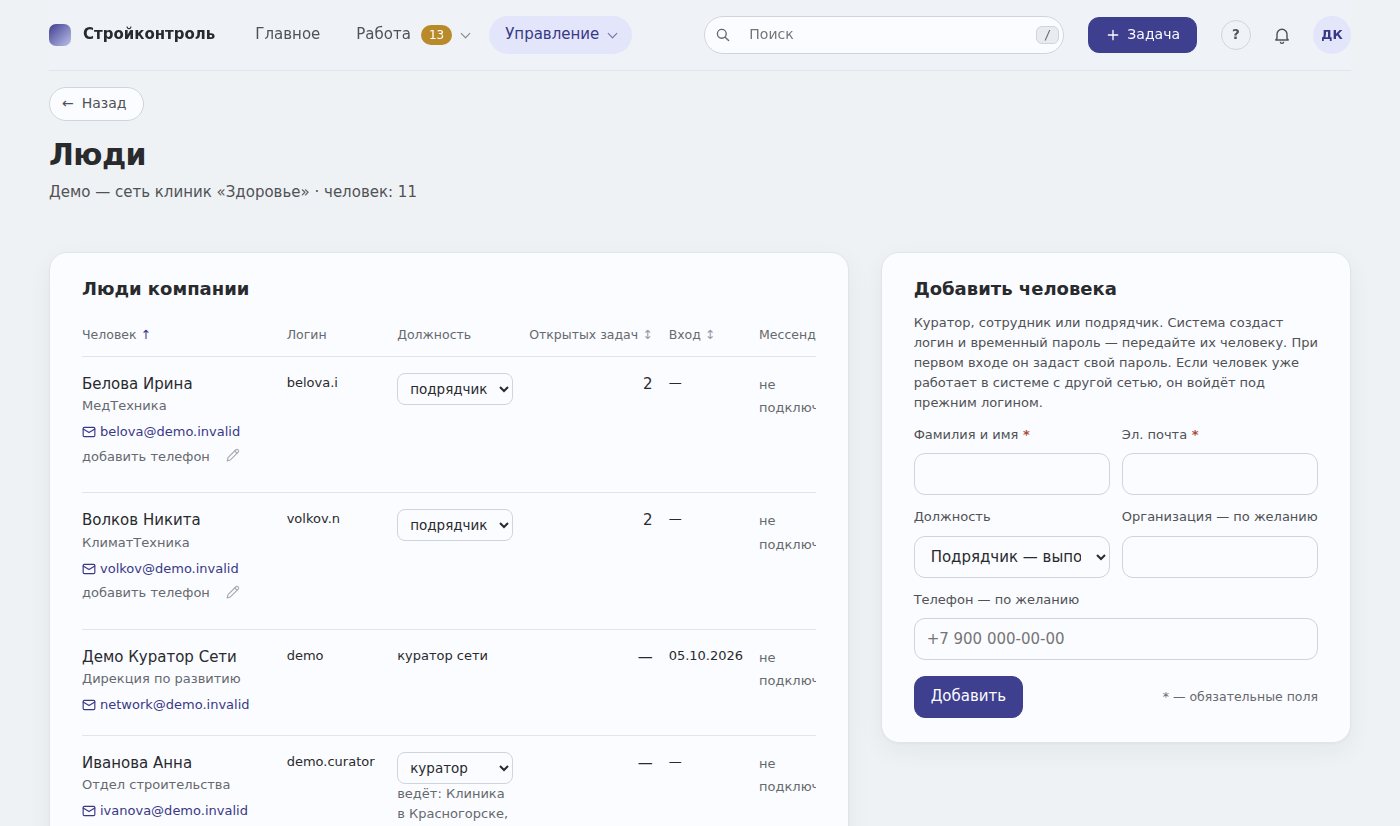Open role dropdown for Волков Никита
The image size is (1400, 826).
[455, 525]
